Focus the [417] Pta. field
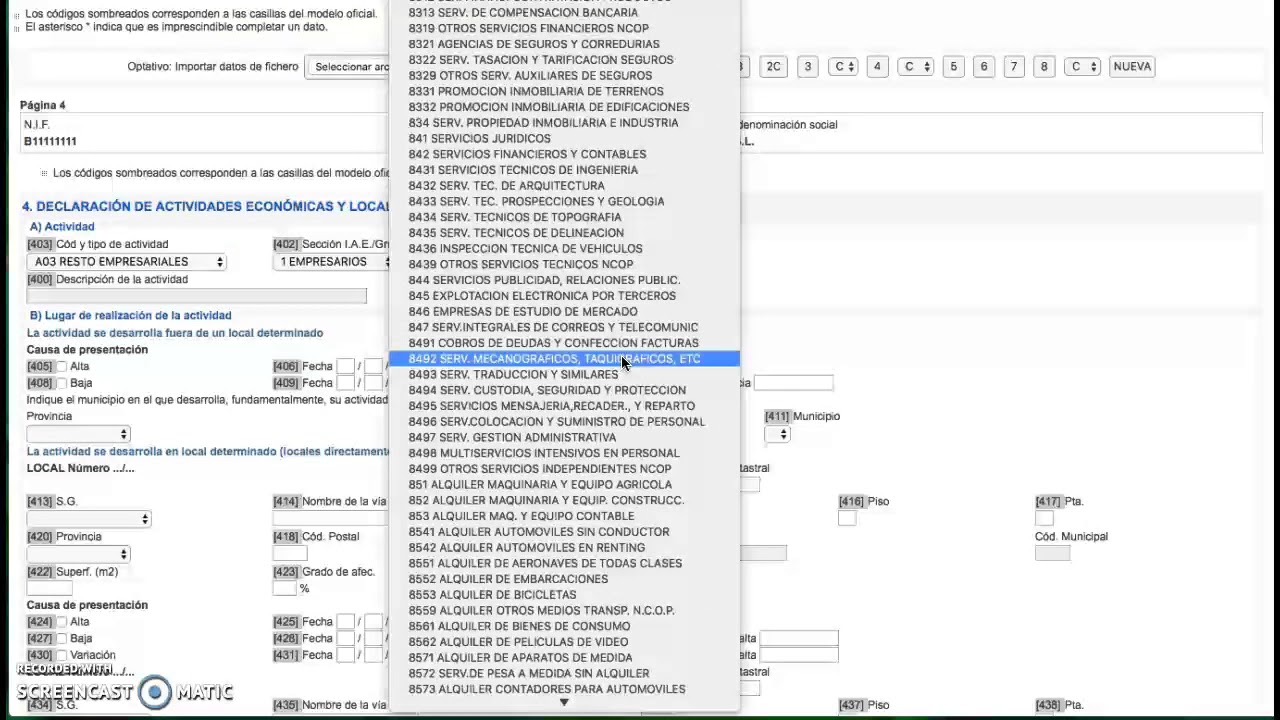 [x=1044, y=518]
